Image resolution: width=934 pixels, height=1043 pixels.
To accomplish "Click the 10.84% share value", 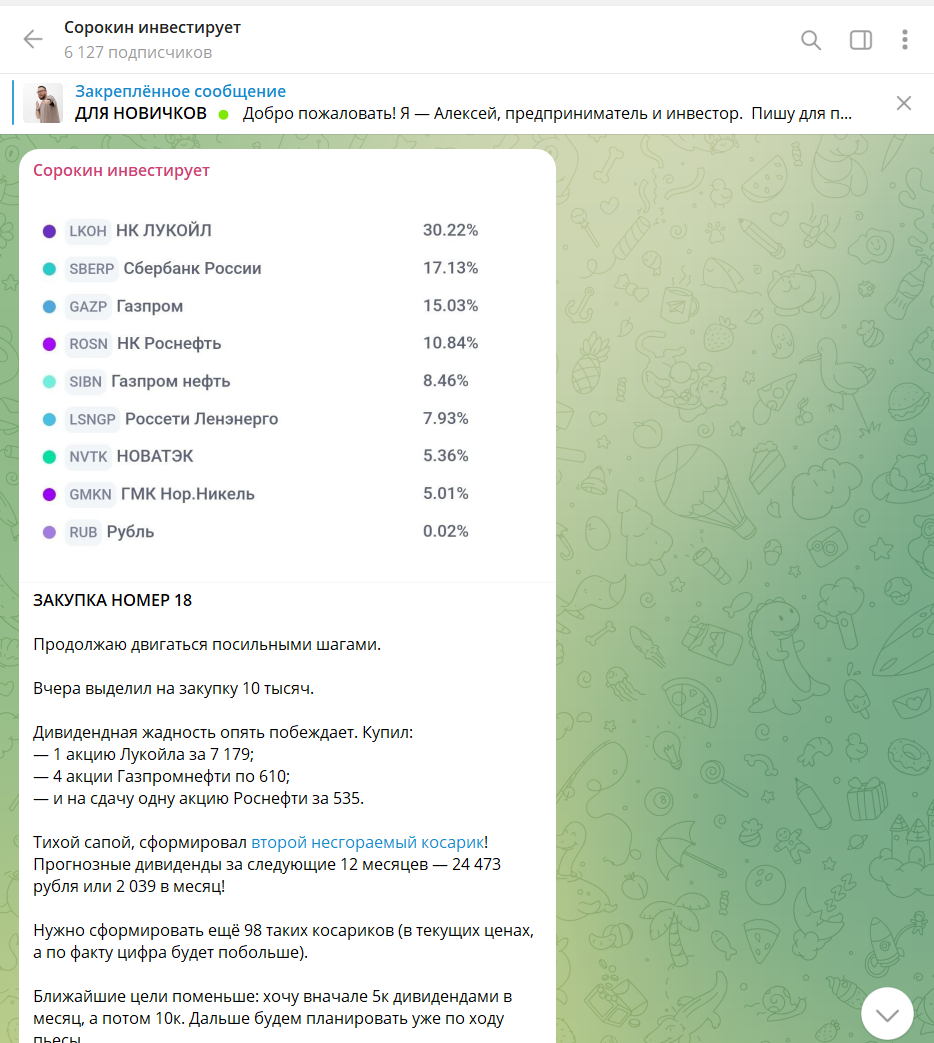I will 450,343.
